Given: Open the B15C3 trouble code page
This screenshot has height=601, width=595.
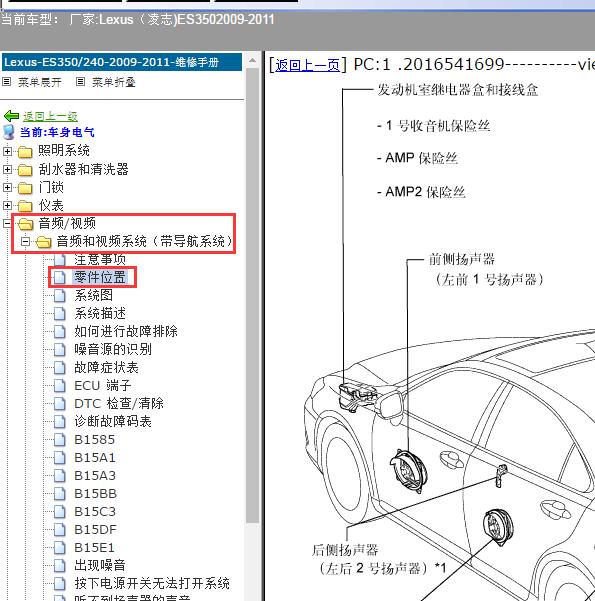Looking at the screenshot, I should [x=95, y=511].
